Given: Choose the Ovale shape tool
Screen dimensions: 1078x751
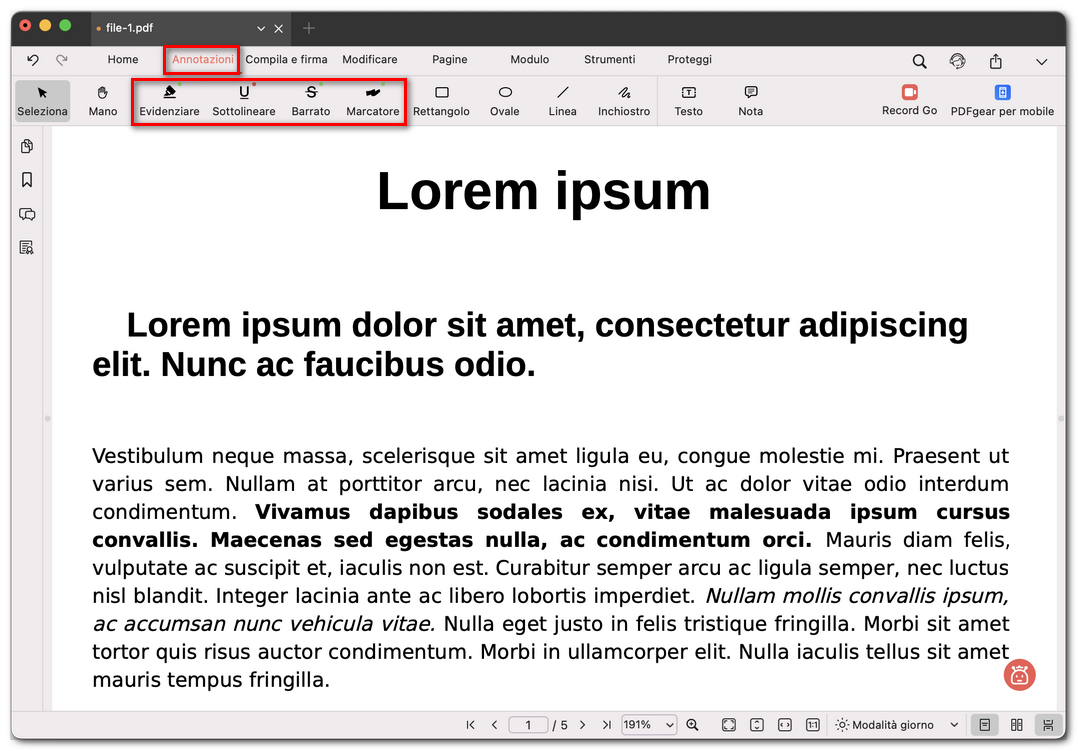Looking at the screenshot, I should pos(505,101).
